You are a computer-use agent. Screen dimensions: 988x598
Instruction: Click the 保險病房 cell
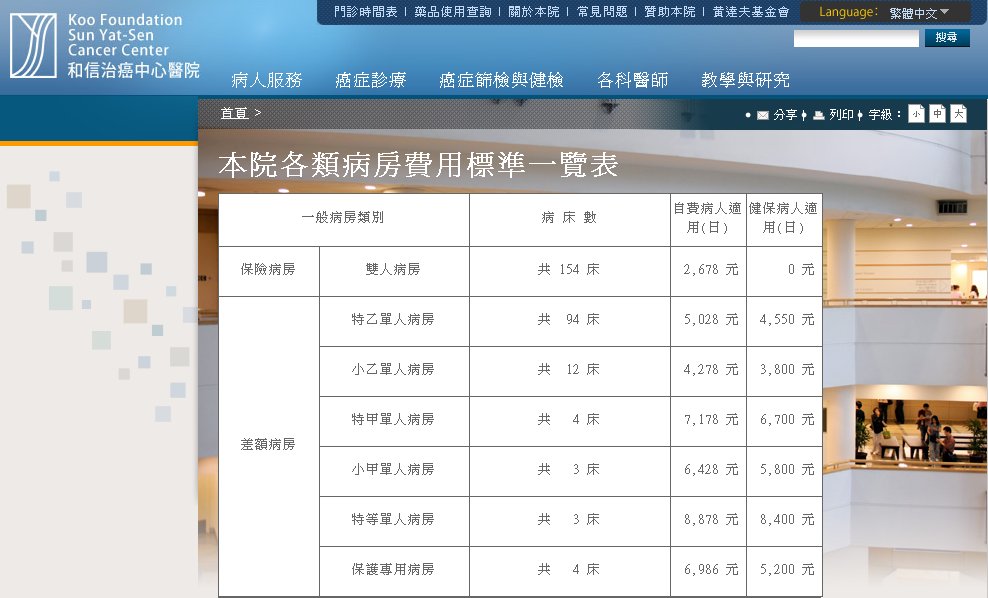click(269, 272)
